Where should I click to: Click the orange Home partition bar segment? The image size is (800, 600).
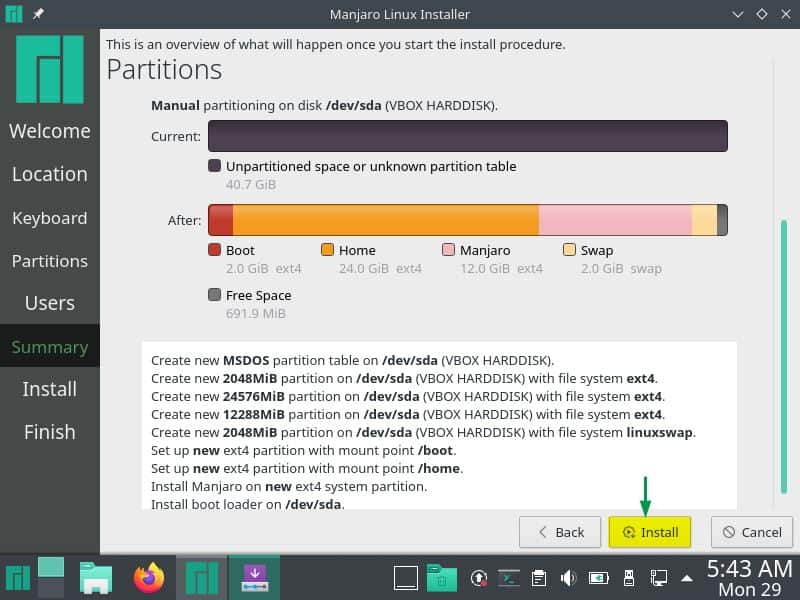(385, 220)
